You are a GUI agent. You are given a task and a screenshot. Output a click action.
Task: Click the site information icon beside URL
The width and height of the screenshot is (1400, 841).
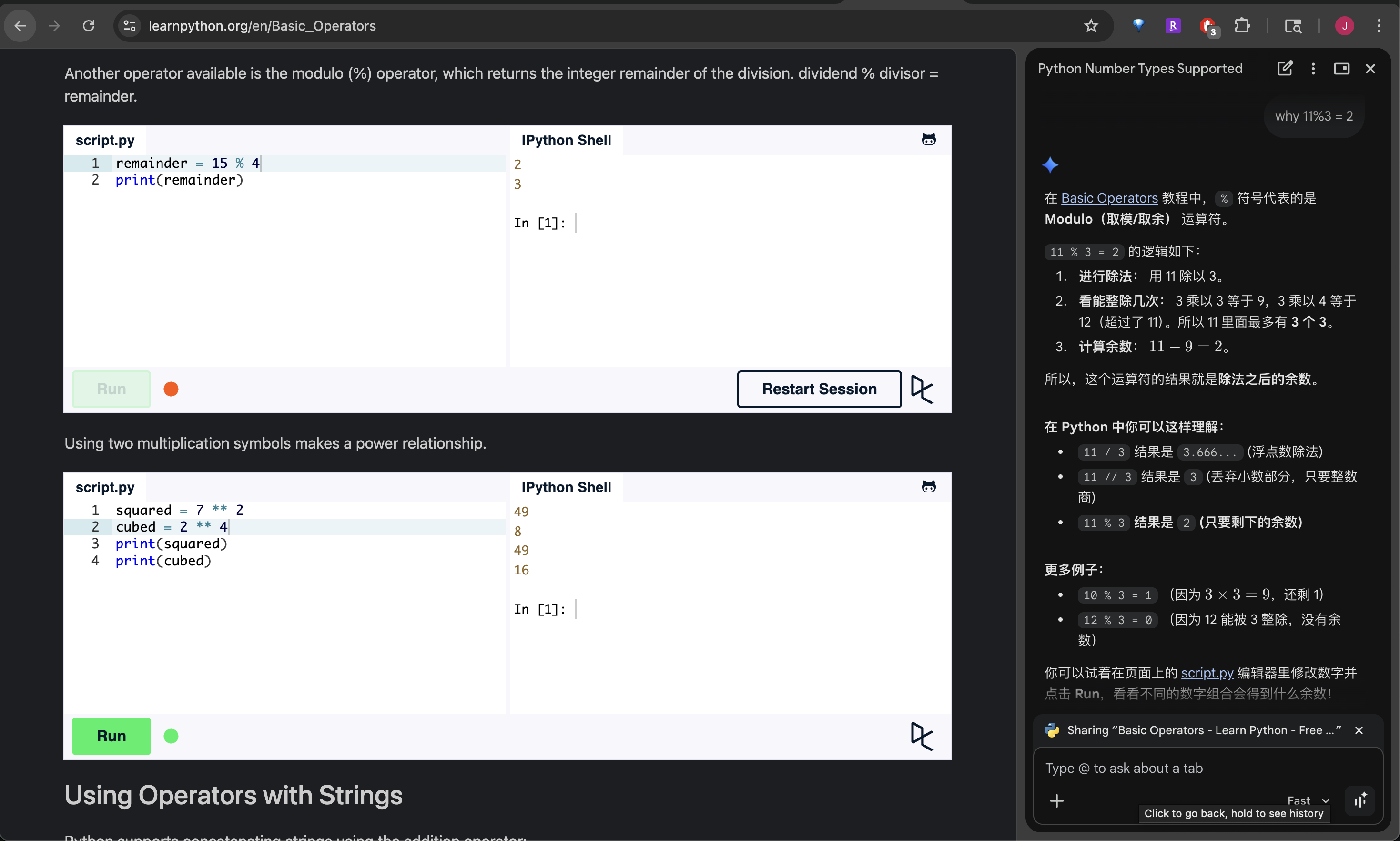click(x=130, y=25)
